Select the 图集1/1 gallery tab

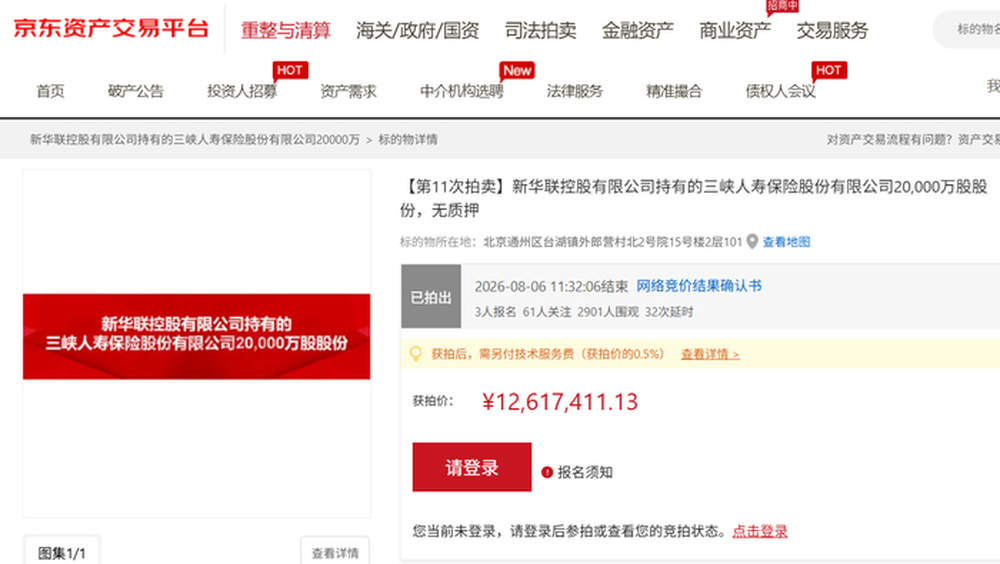[x=62, y=553]
